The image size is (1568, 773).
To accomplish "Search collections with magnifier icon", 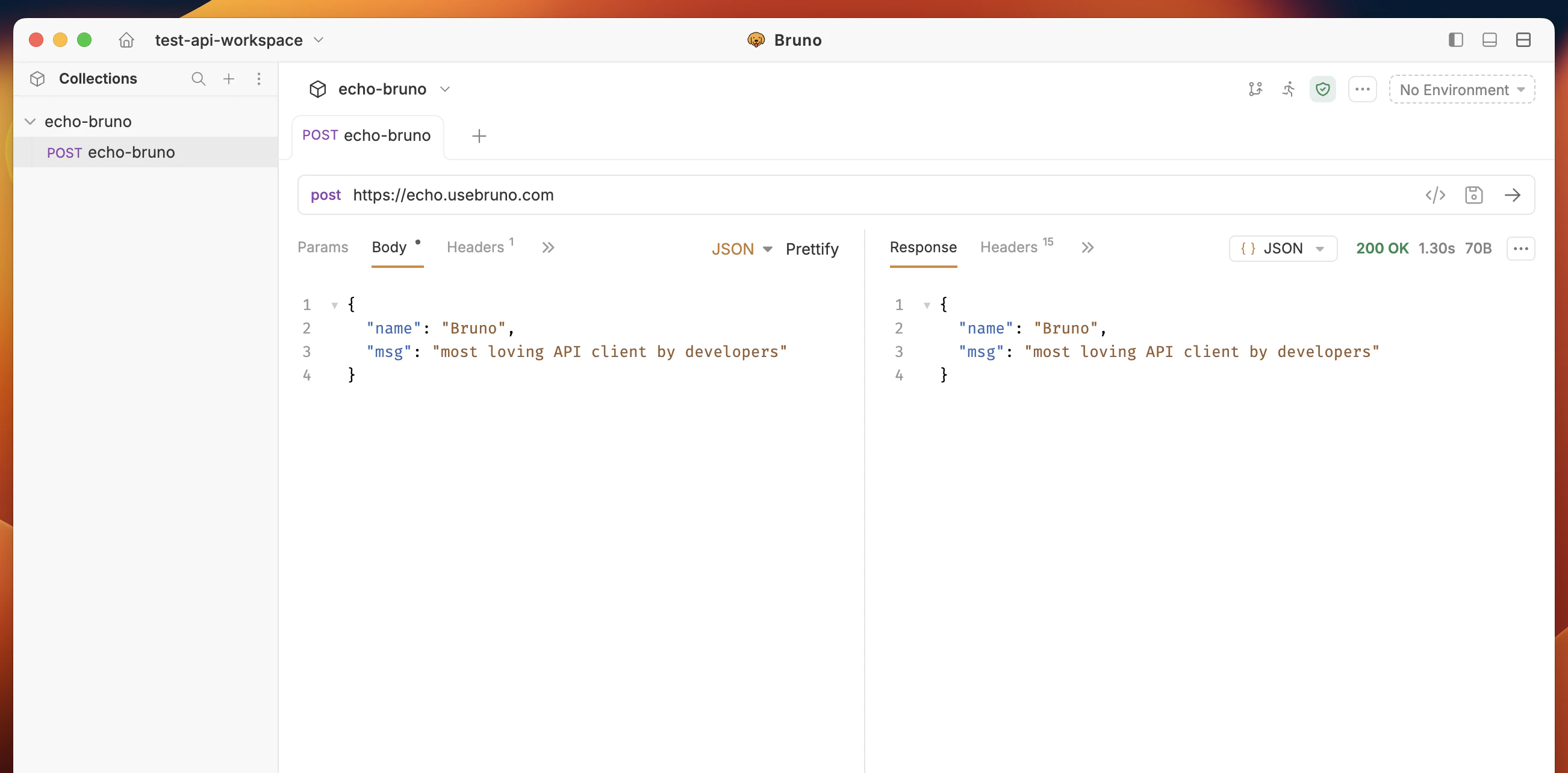I will coord(199,78).
